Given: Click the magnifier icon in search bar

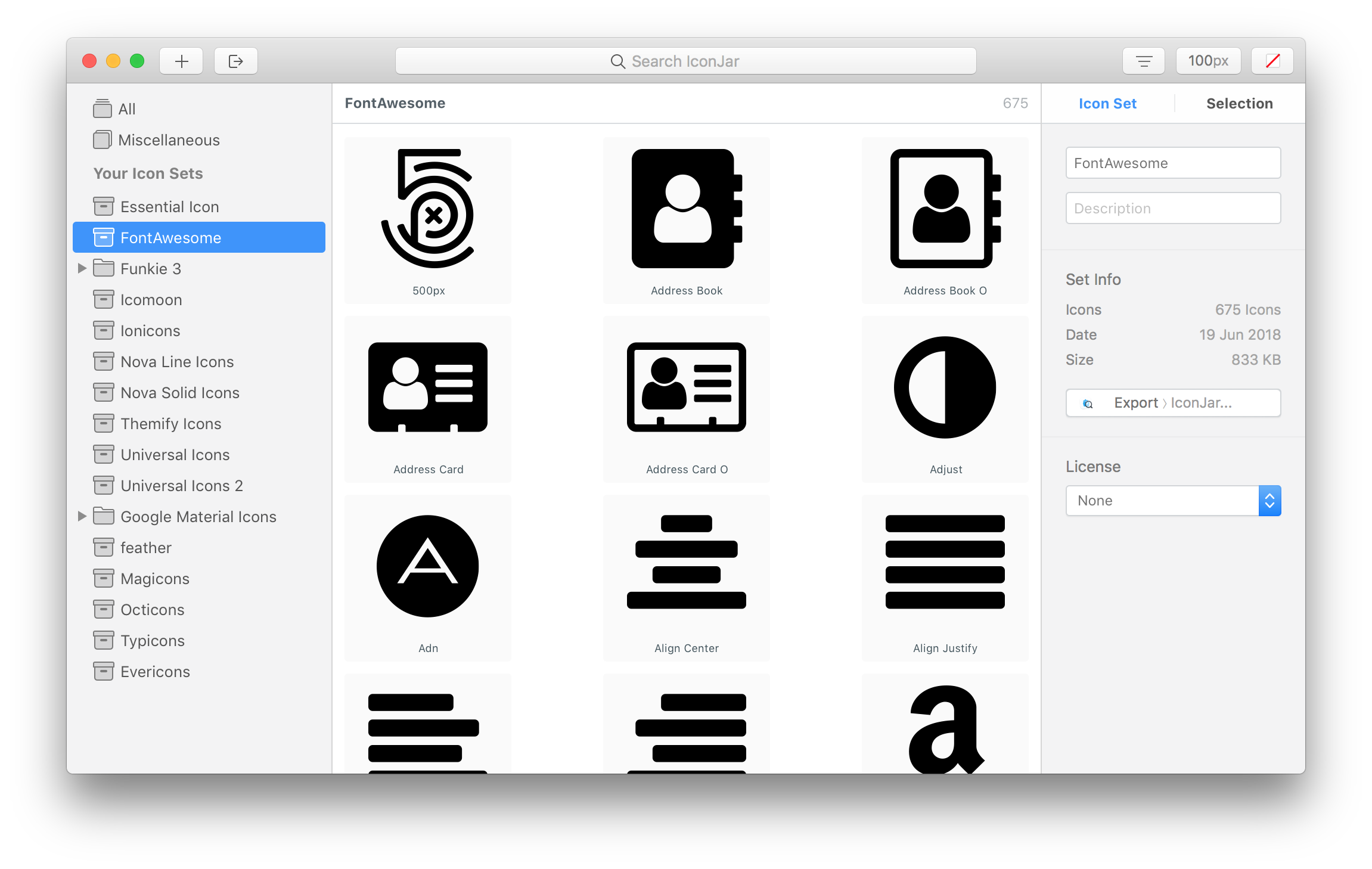Looking at the screenshot, I should click(x=617, y=61).
